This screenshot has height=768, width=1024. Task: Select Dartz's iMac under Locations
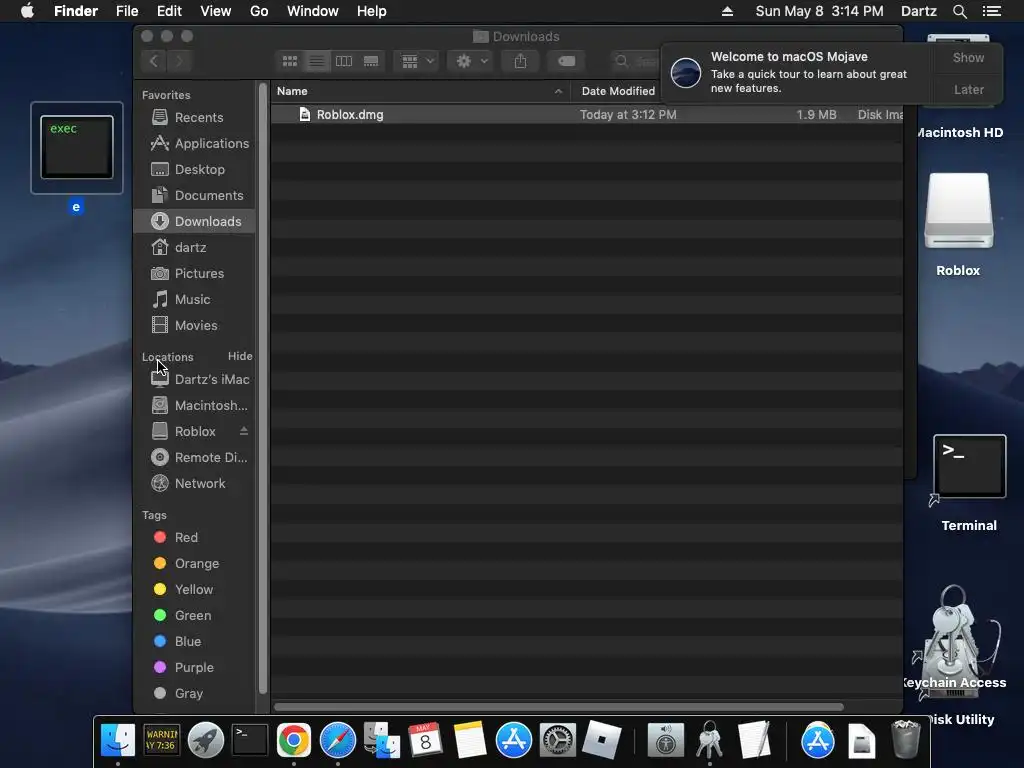(x=194, y=379)
